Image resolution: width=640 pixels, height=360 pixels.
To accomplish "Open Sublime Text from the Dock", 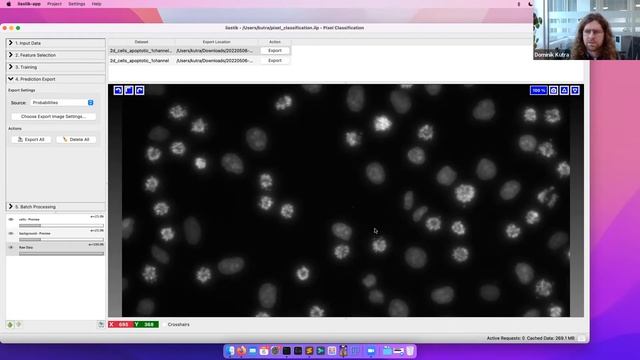I will 309,351.
